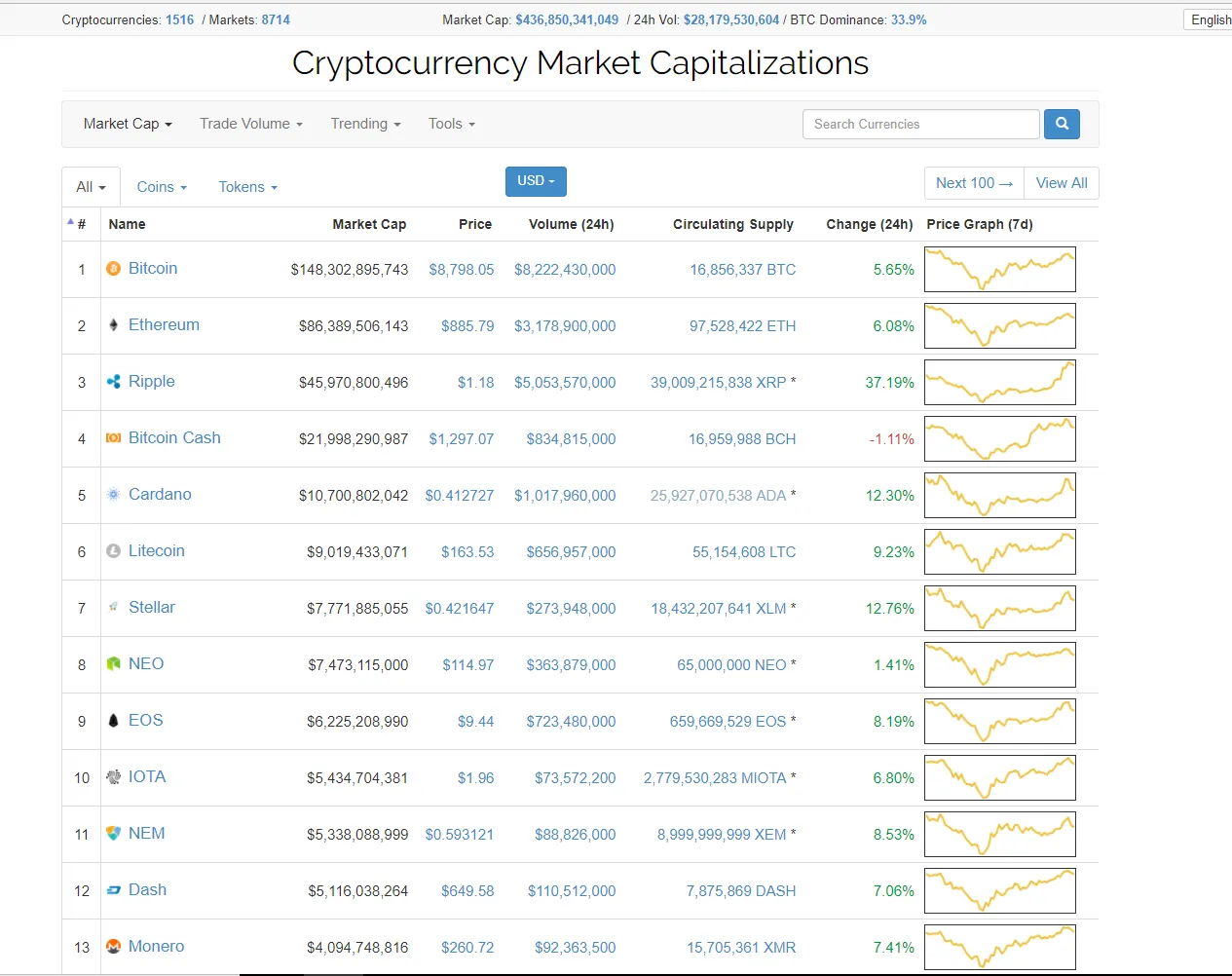This screenshot has height=976, width=1232.
Task: Open the English language selector
Action: tap(1209, 19)
